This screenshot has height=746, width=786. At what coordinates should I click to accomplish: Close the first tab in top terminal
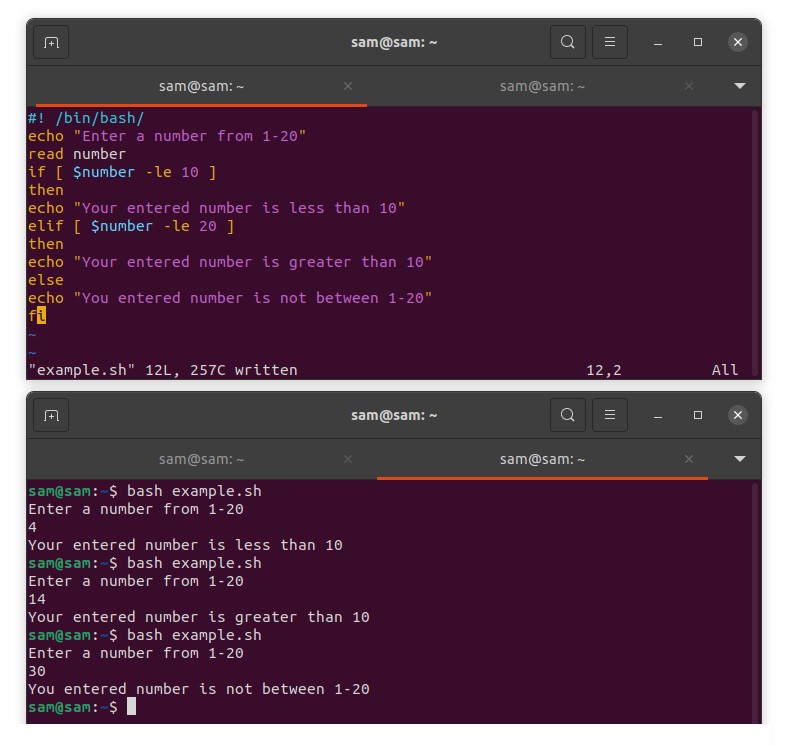[348, 86]
